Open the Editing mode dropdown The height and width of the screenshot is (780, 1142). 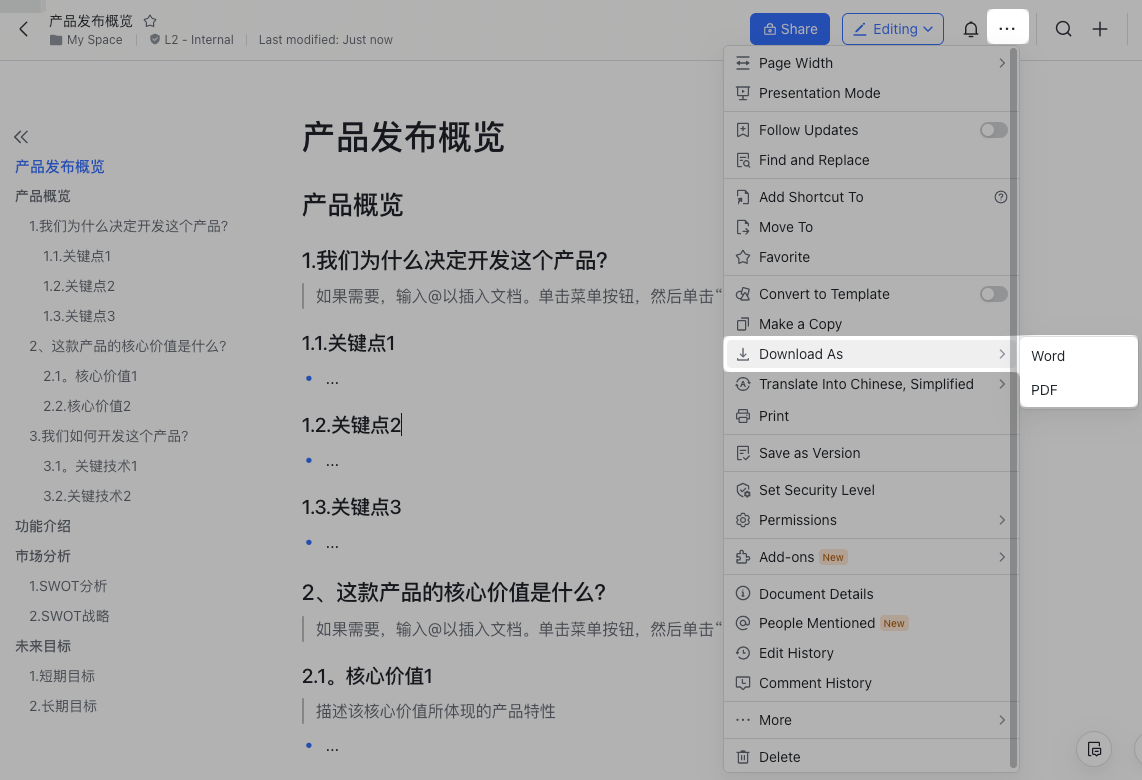893,29
